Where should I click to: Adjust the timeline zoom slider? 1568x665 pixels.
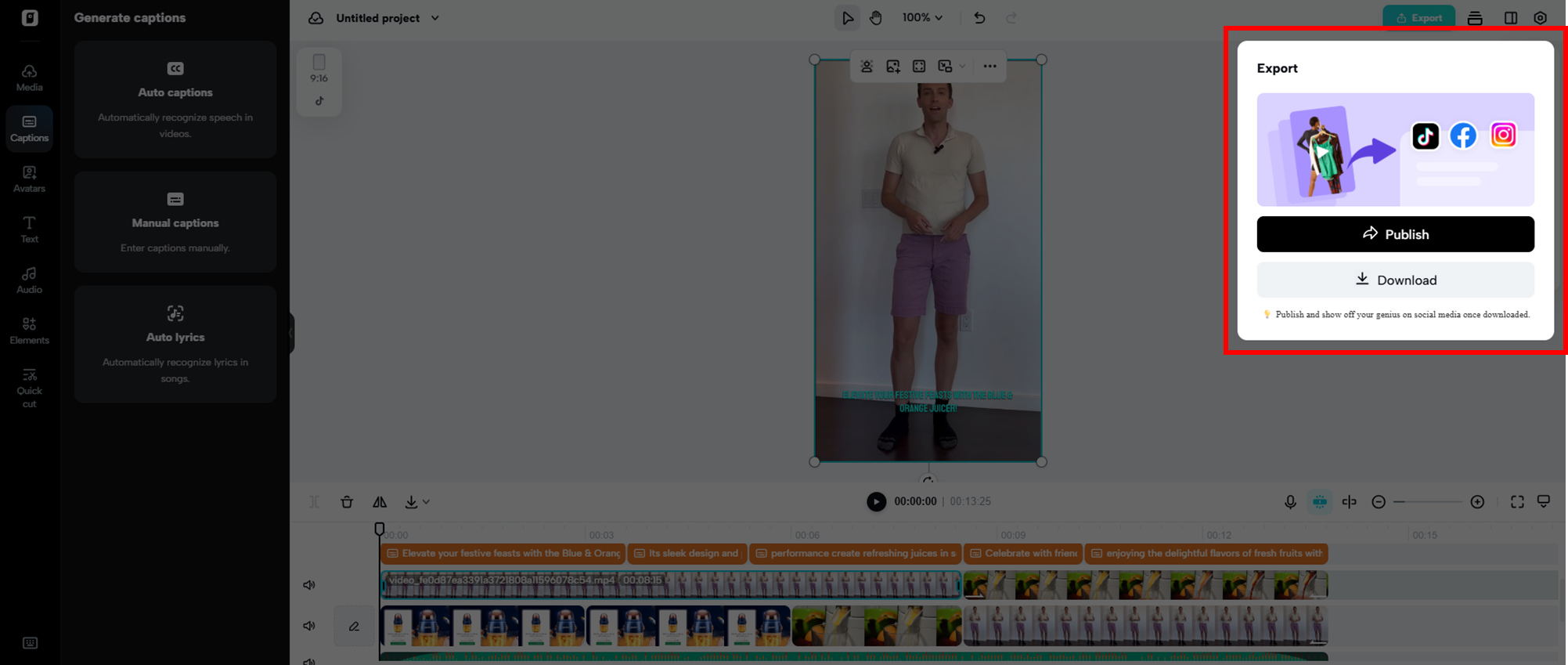(1428, 502)
